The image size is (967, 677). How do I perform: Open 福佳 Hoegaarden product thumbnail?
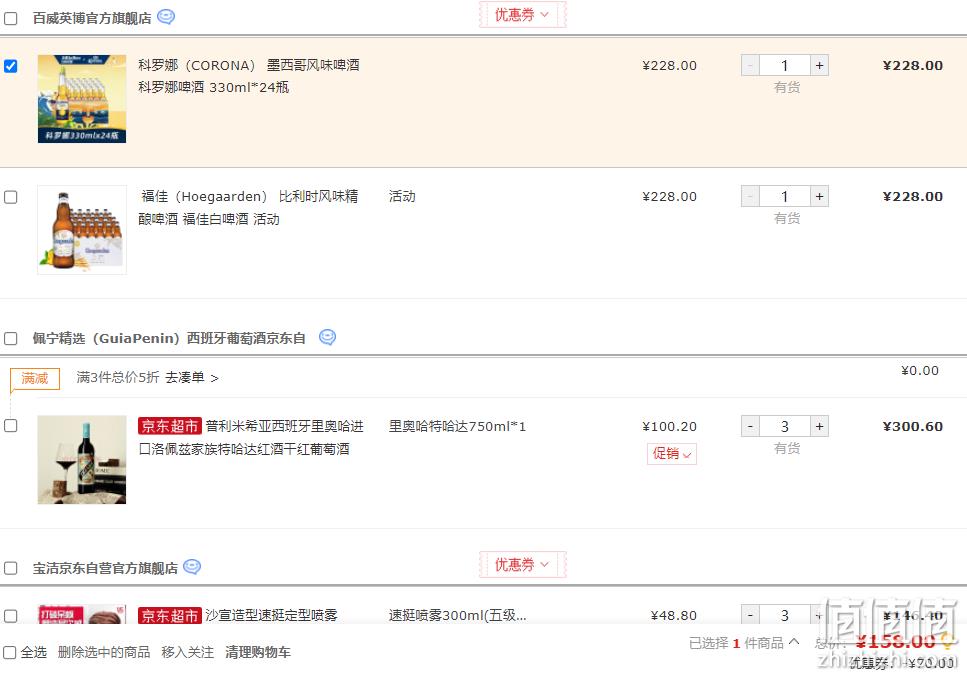pyautogui.click(x=82, y=230)
